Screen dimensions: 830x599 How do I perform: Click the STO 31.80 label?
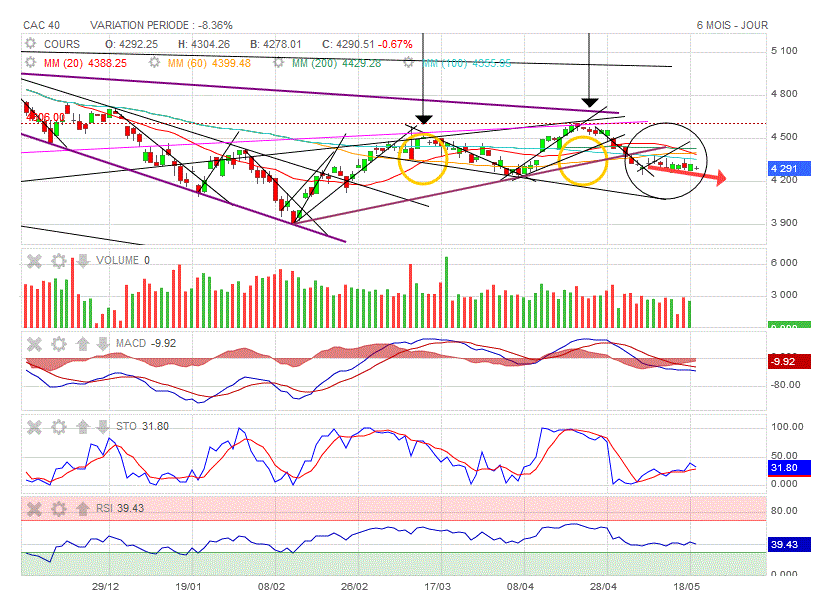pyautogui.click(x=142, y=426)
